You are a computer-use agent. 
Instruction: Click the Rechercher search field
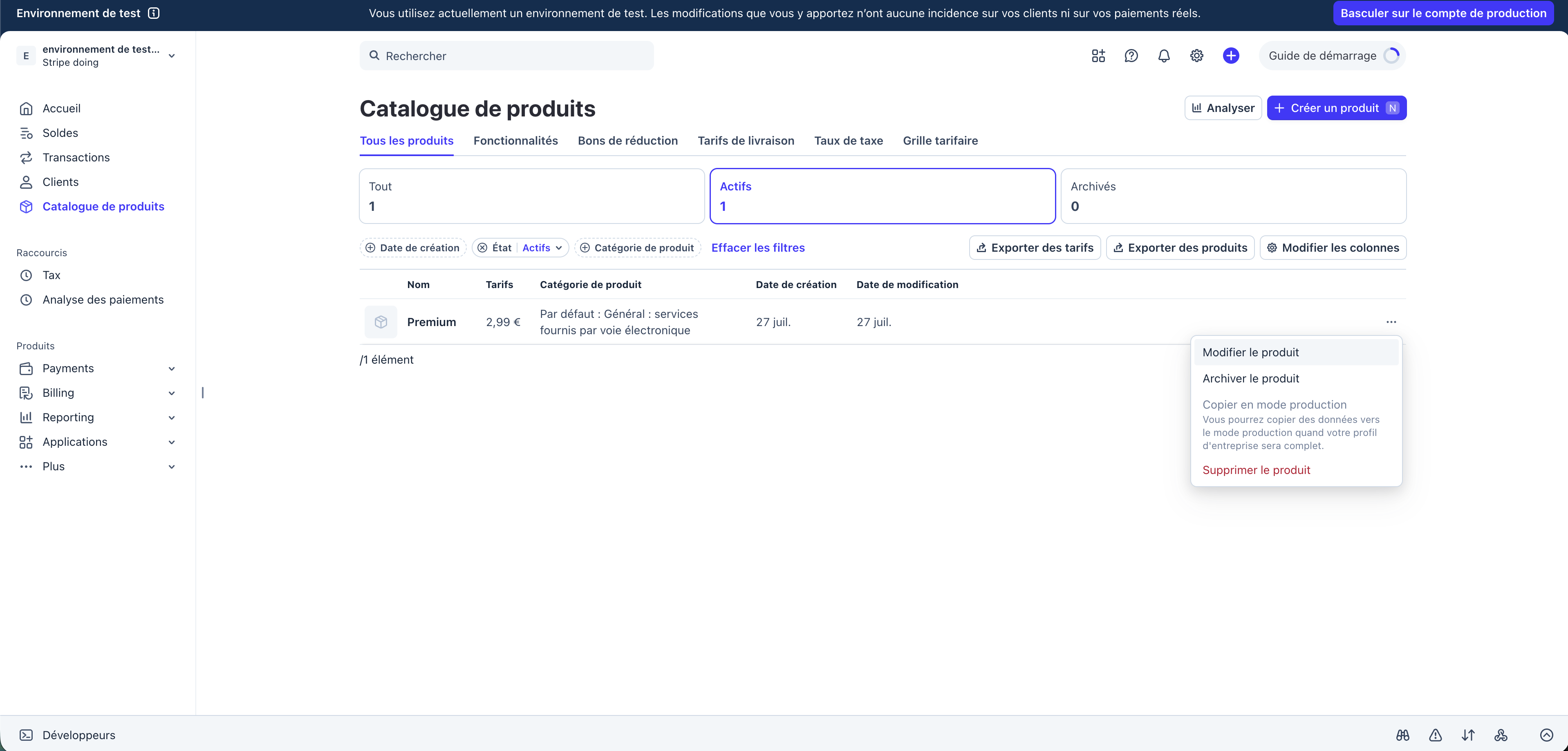pyautogui.click(x=506, y=56)
